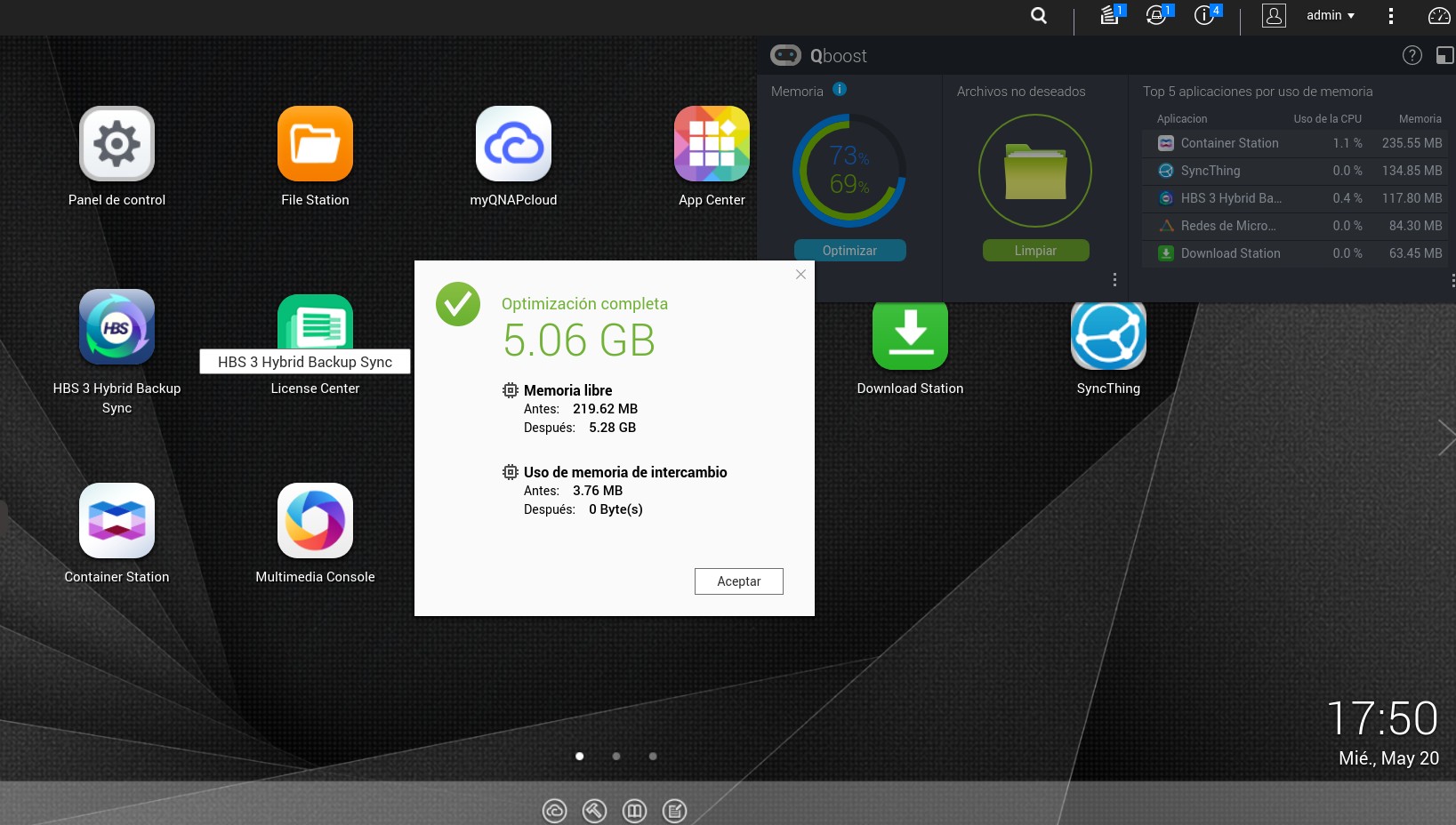Open the dashboard gauge icon
Screen dimensions: 1456x825
tap(1438, 15)
